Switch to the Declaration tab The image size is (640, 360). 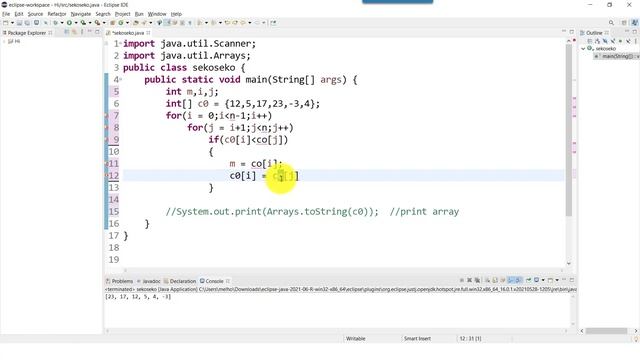pyautogui.click(x=180, y=281)
